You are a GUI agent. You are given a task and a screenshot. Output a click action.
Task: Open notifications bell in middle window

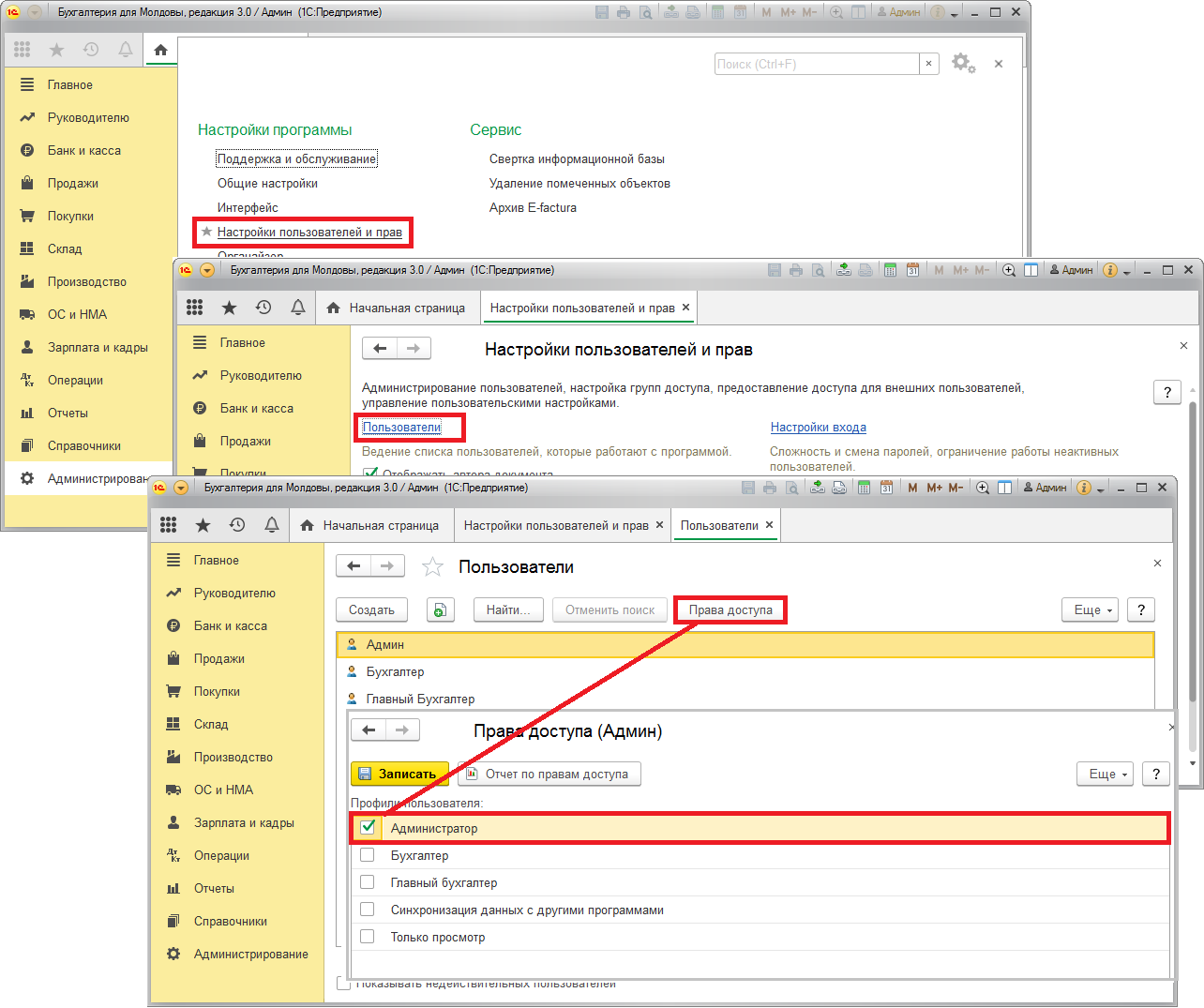click(298, 308)
